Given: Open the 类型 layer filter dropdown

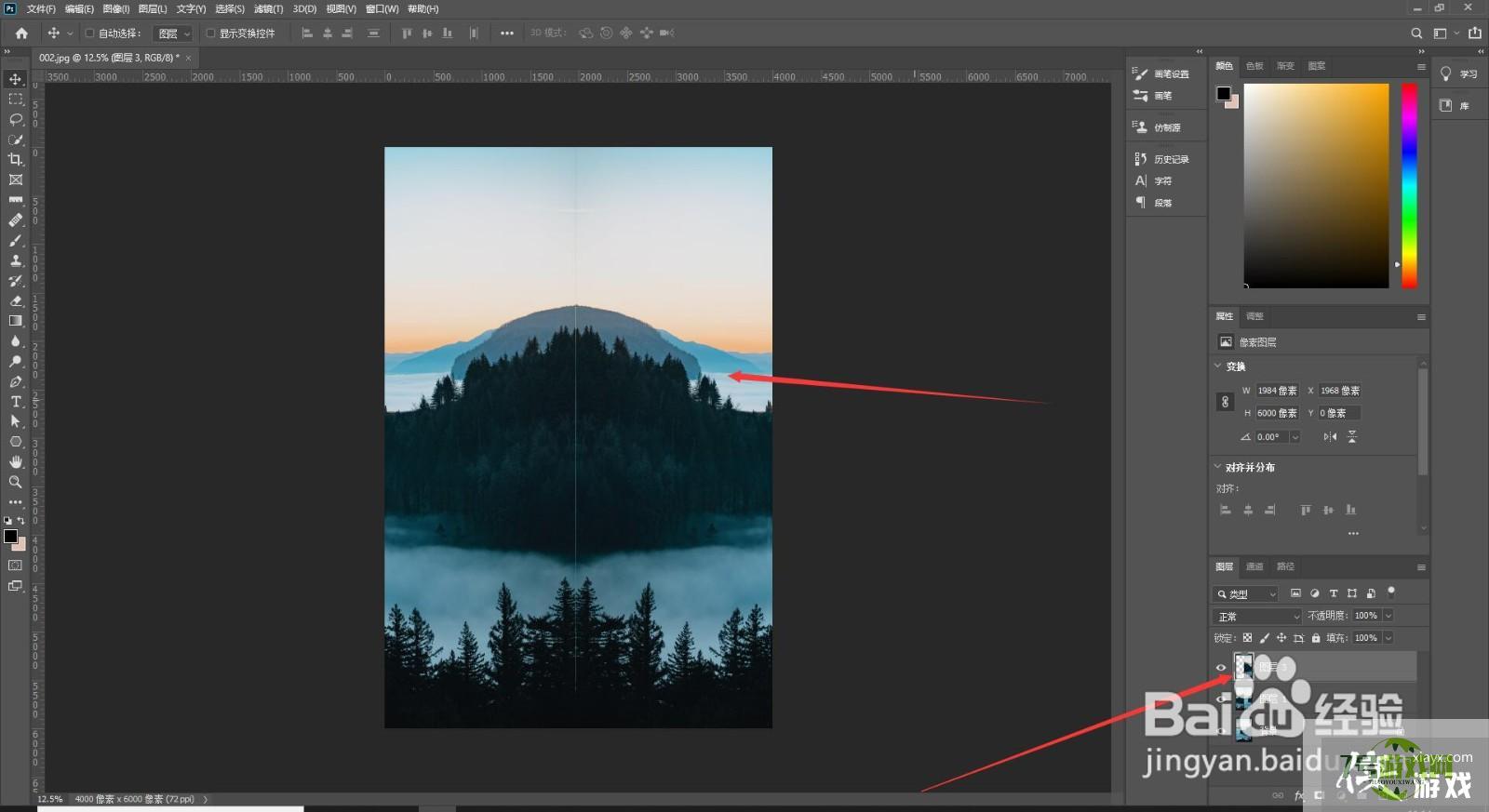Looking at the screenshot, I should [1246, 593].
